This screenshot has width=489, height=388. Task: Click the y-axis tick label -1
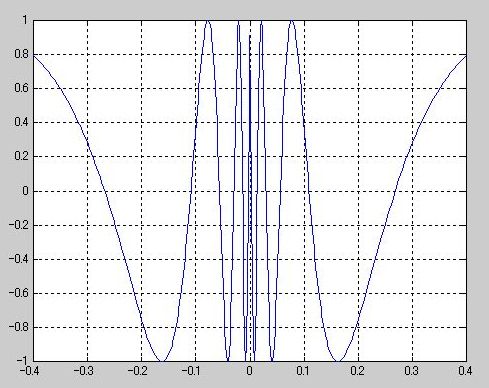point(21,360)
